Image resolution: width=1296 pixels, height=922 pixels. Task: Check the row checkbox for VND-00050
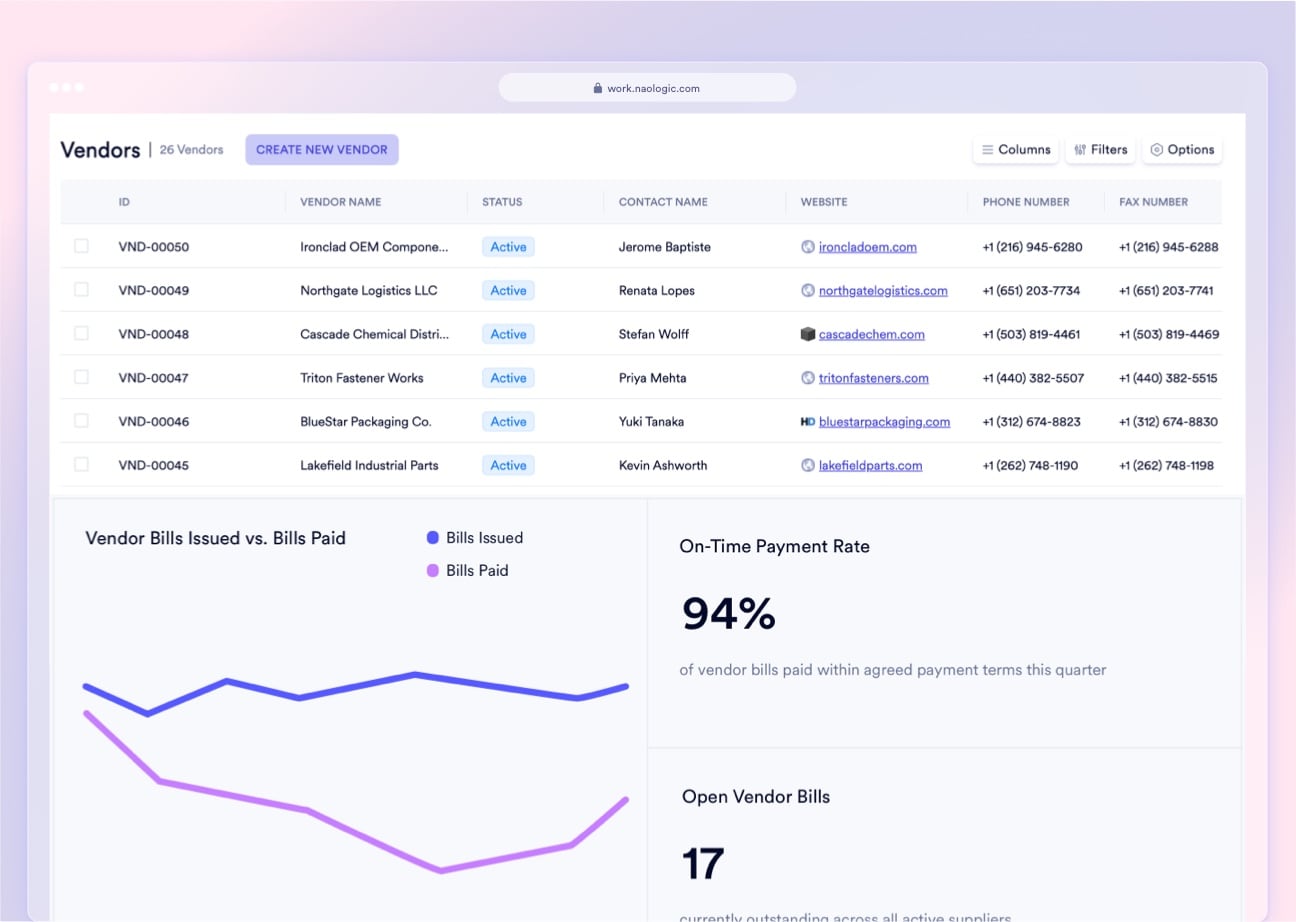point(81,245)
